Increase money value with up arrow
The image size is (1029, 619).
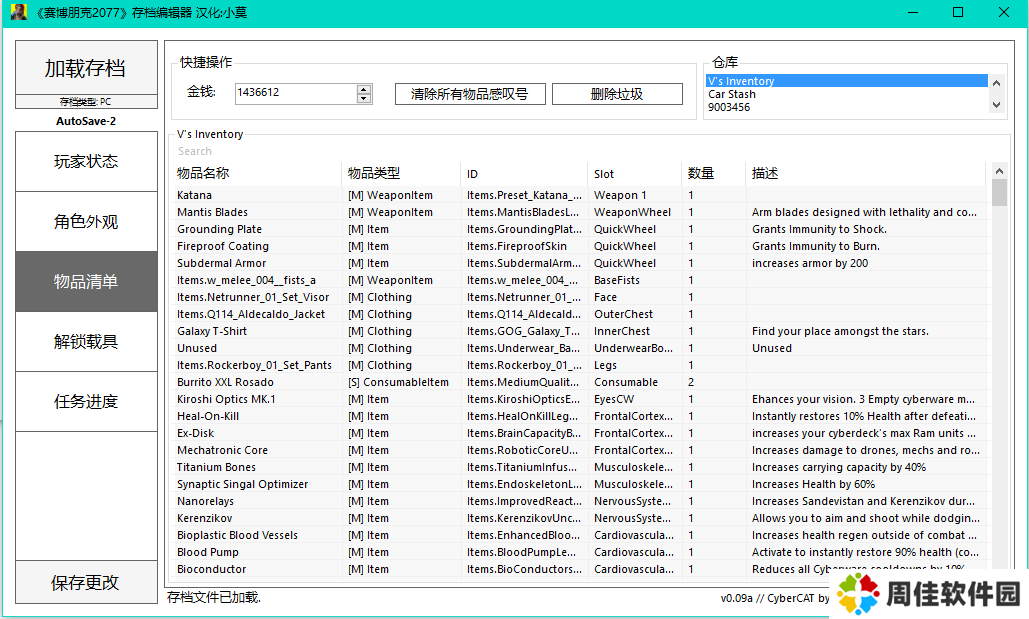pos(364,88)
